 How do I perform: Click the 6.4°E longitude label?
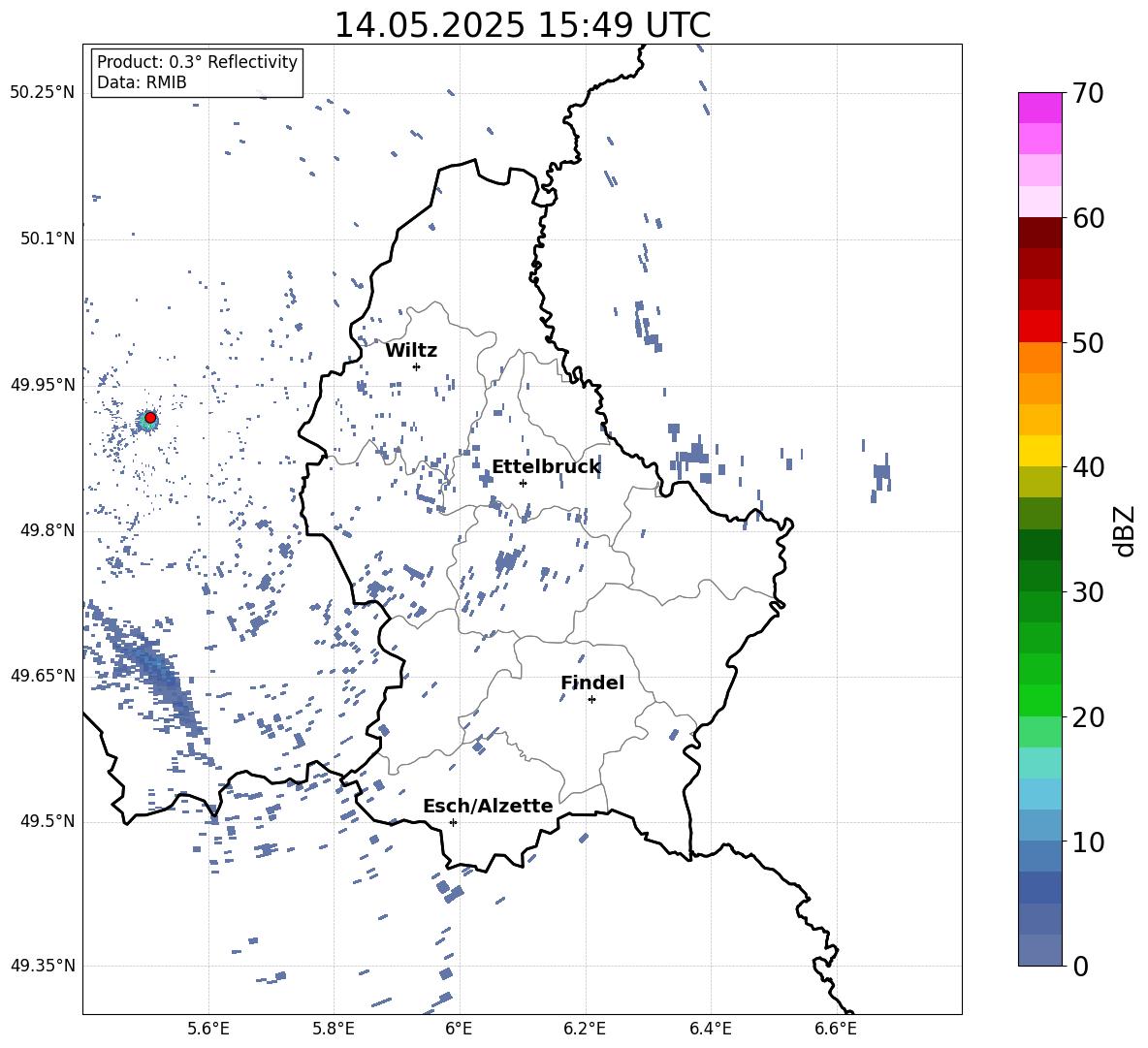pos(710,1029)
